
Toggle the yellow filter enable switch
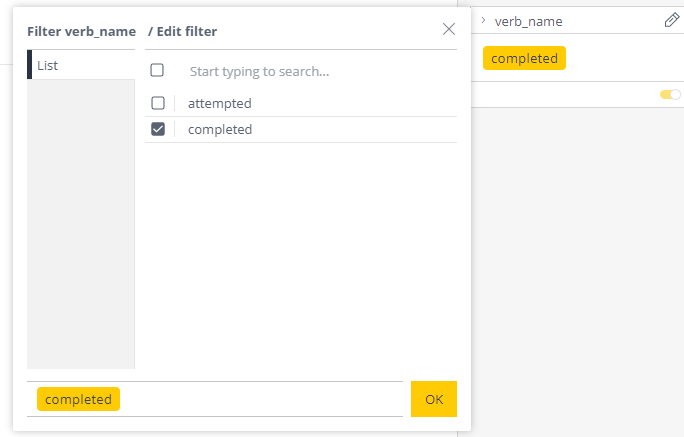pos(670,94)
